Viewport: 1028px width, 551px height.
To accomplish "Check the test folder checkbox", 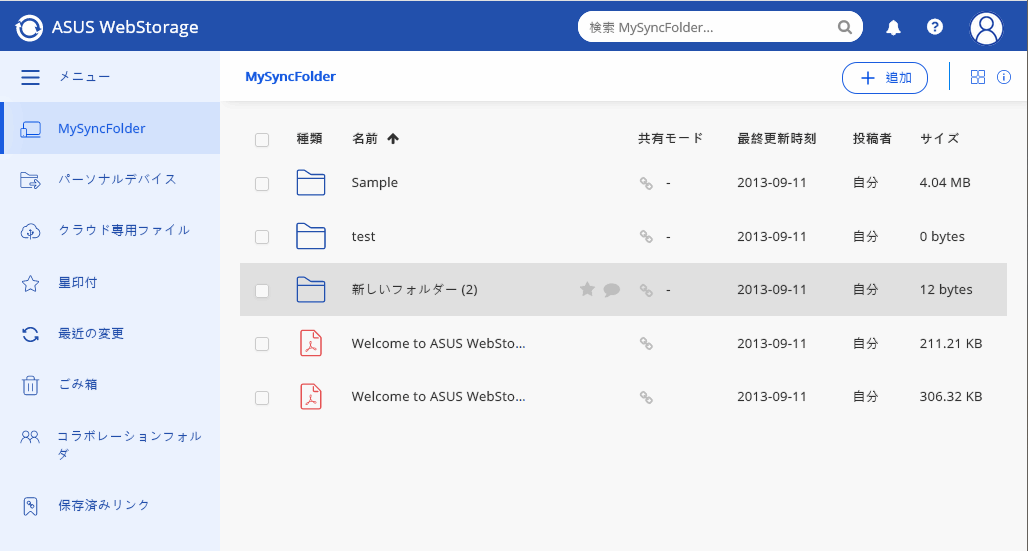I will click(x=262, y=237).
